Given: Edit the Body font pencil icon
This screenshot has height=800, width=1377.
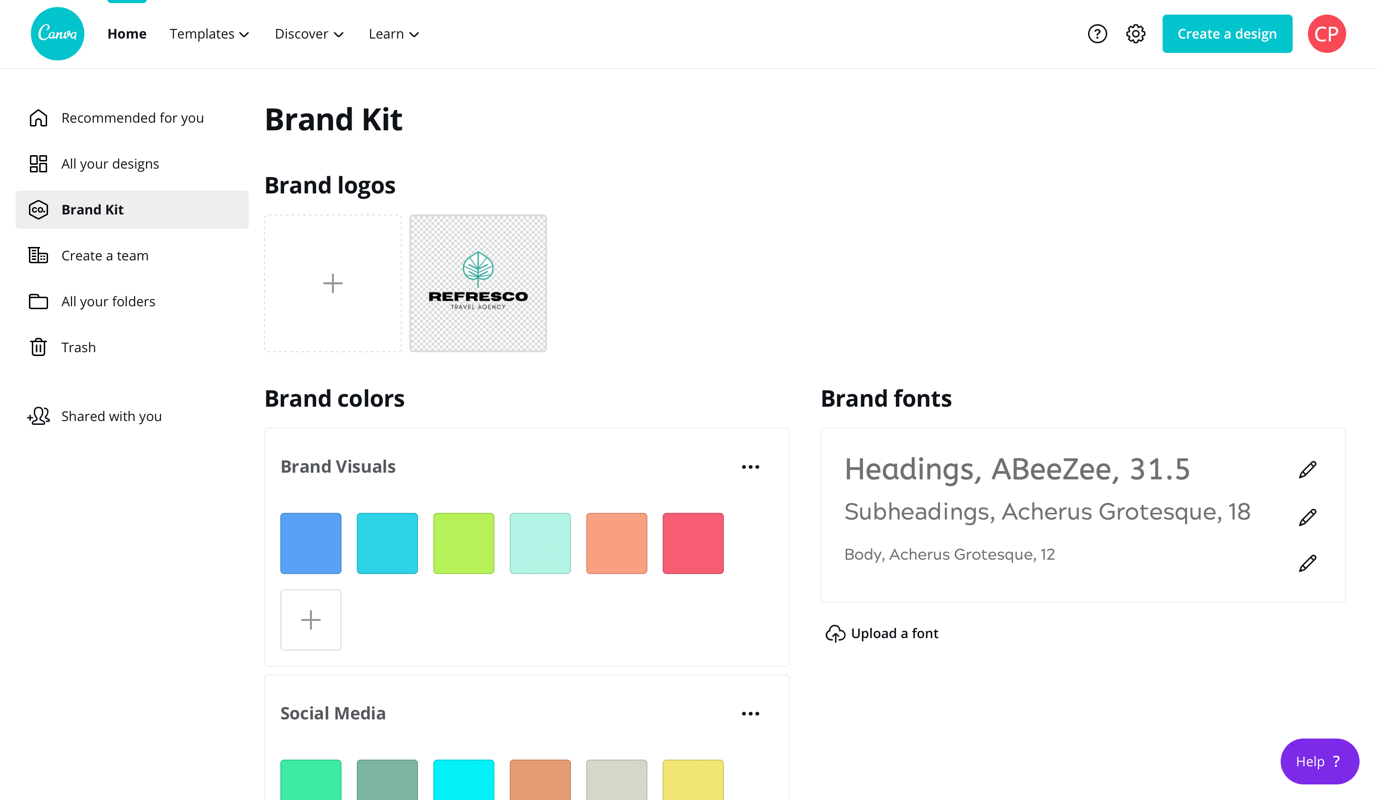Looking at the screenshot, I should pyautogui.click(x=1307, y=564).
